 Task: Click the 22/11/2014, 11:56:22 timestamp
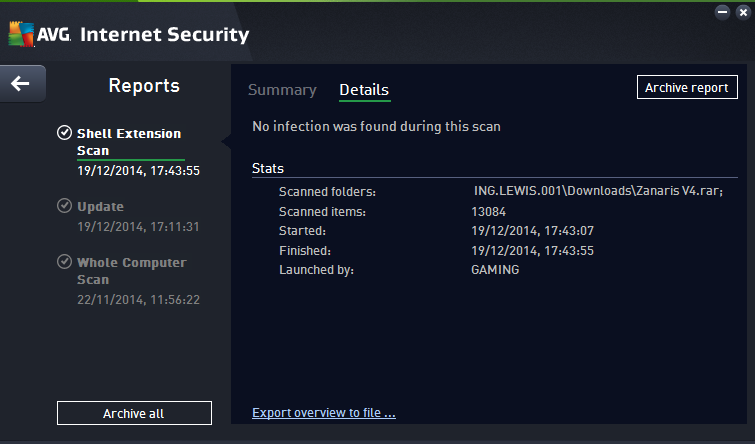(x=138, y=299)
